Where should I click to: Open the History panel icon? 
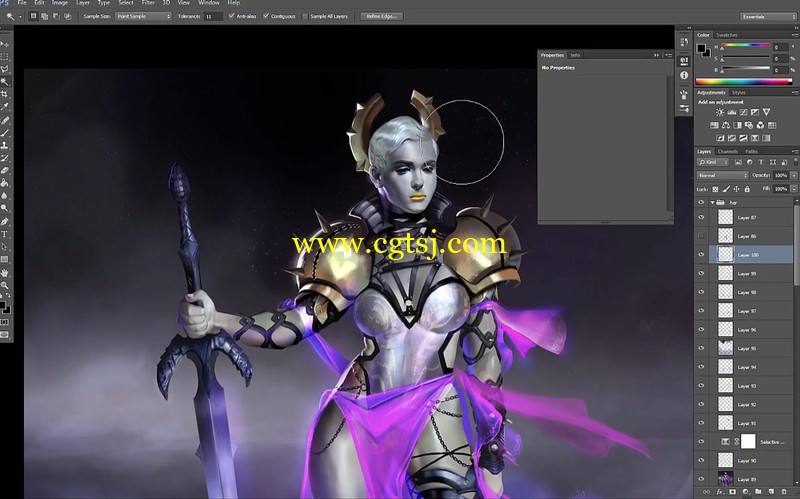point(684,43)
